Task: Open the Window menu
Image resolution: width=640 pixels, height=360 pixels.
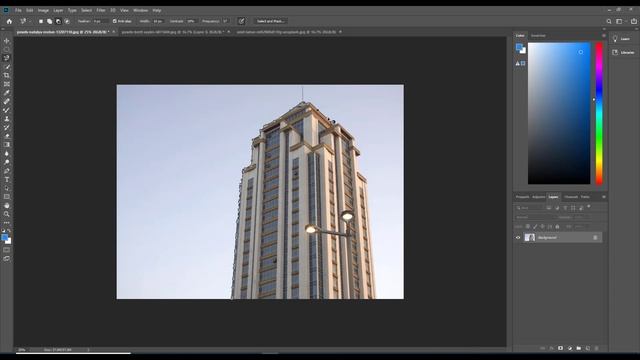Action: click(x=140, y=10)
